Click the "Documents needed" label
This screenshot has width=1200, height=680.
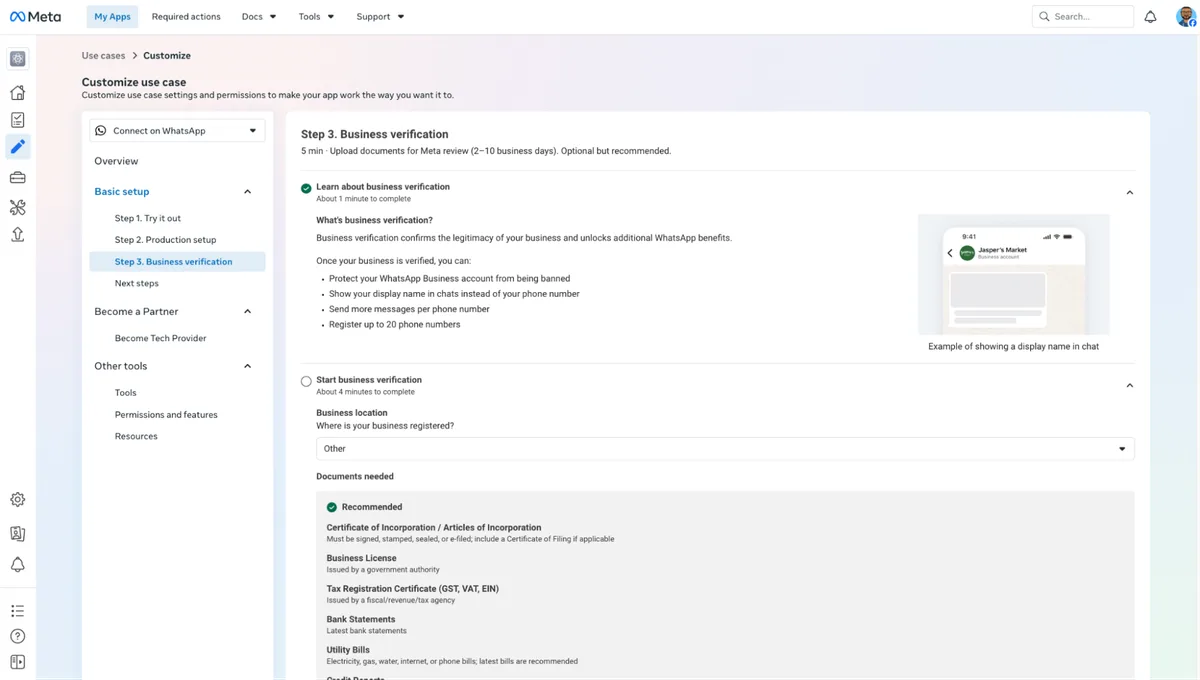pos(355,477)
